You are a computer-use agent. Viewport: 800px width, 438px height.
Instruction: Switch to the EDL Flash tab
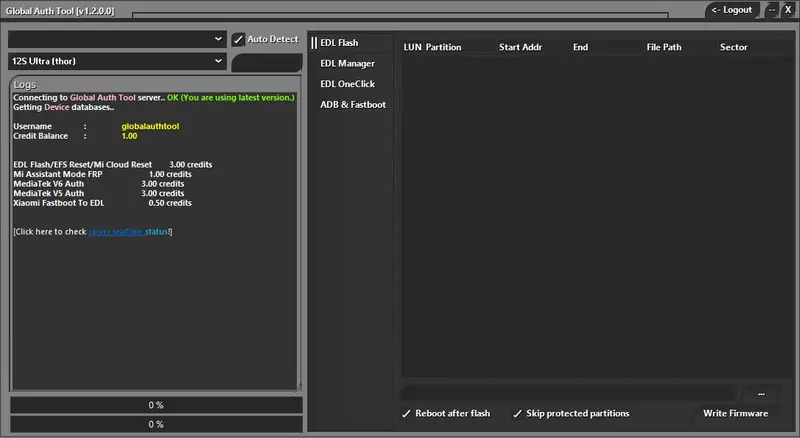coord(339,43)
